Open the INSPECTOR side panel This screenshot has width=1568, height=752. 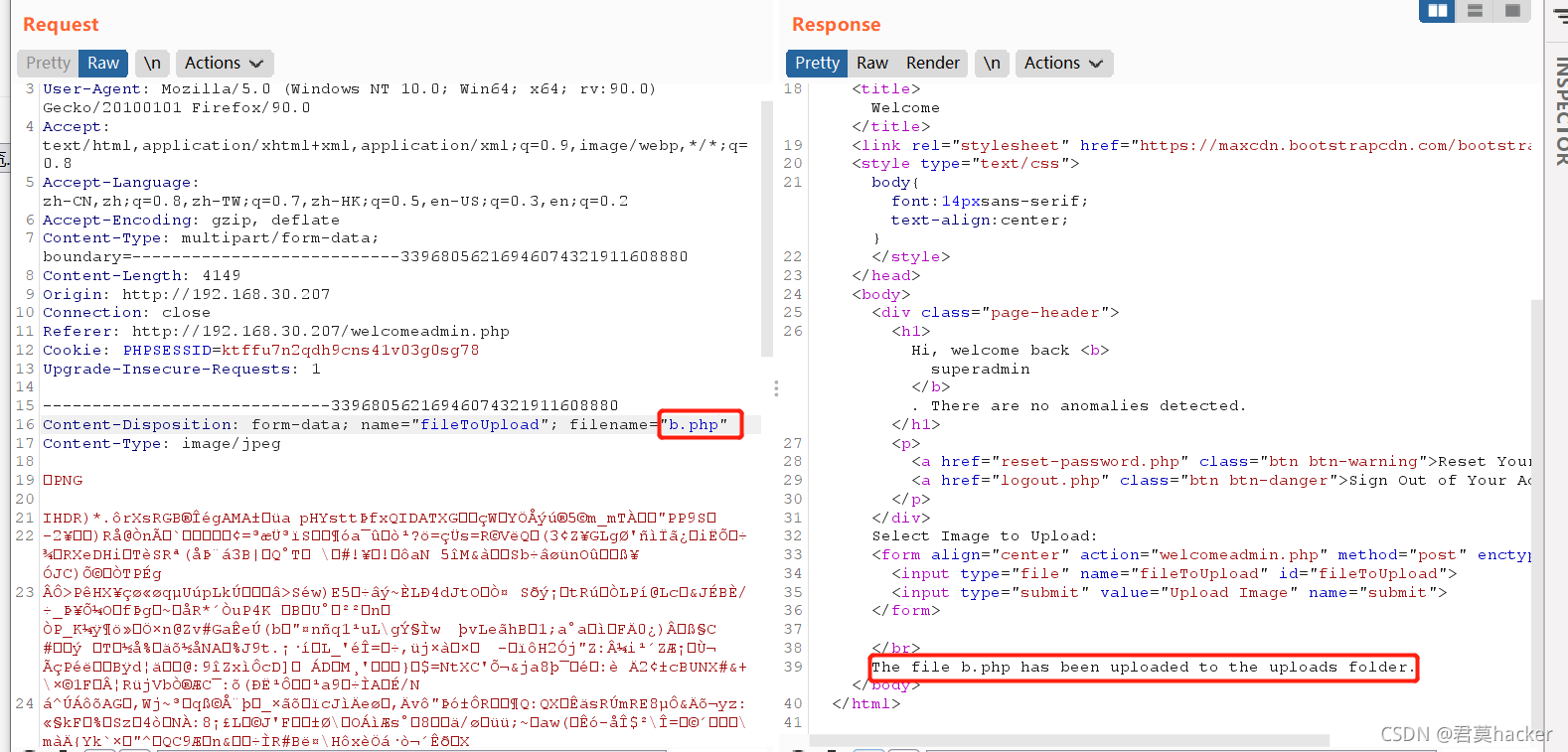pyautogui.click(x=1560, y=109)
